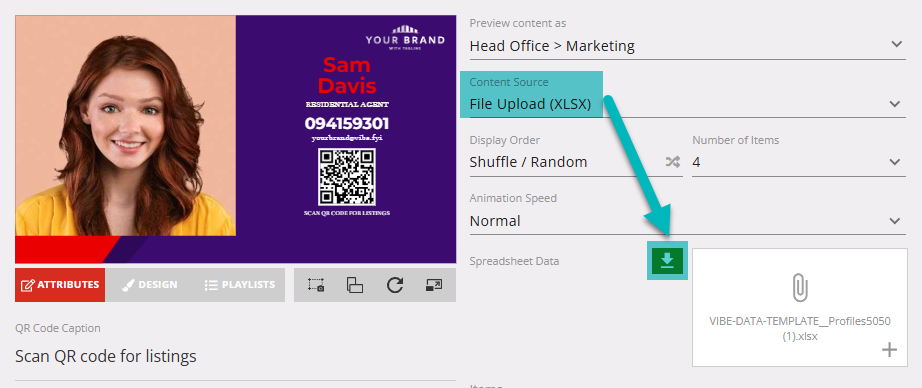This screenshot has height=388, width=922.
Task: Switch to the Design tab
Action: [x=150, y=285]
